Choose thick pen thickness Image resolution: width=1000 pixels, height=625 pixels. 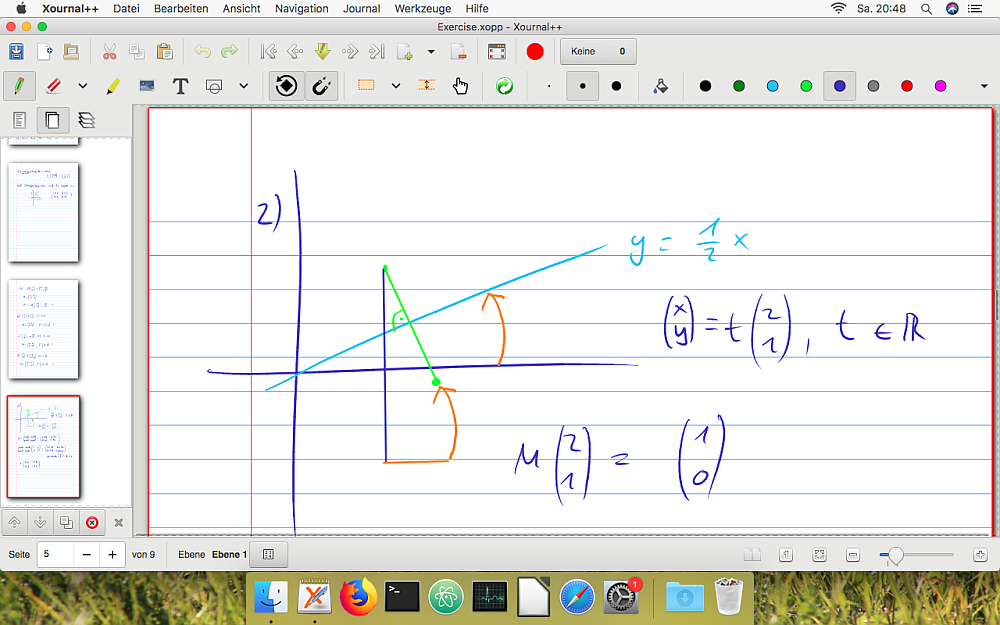(x=616, y=85)
